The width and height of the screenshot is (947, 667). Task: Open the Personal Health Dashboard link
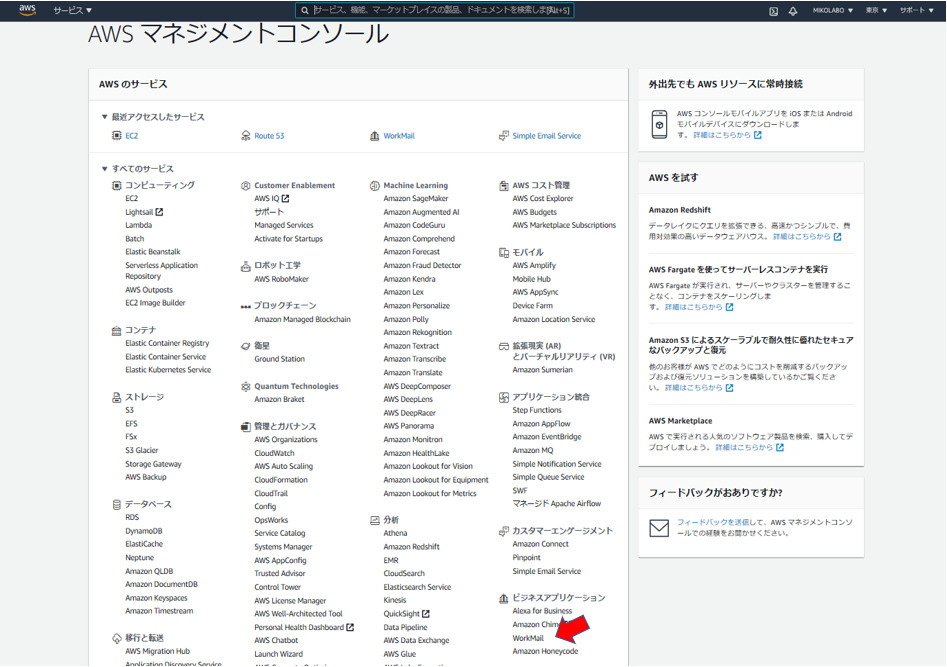304,627
